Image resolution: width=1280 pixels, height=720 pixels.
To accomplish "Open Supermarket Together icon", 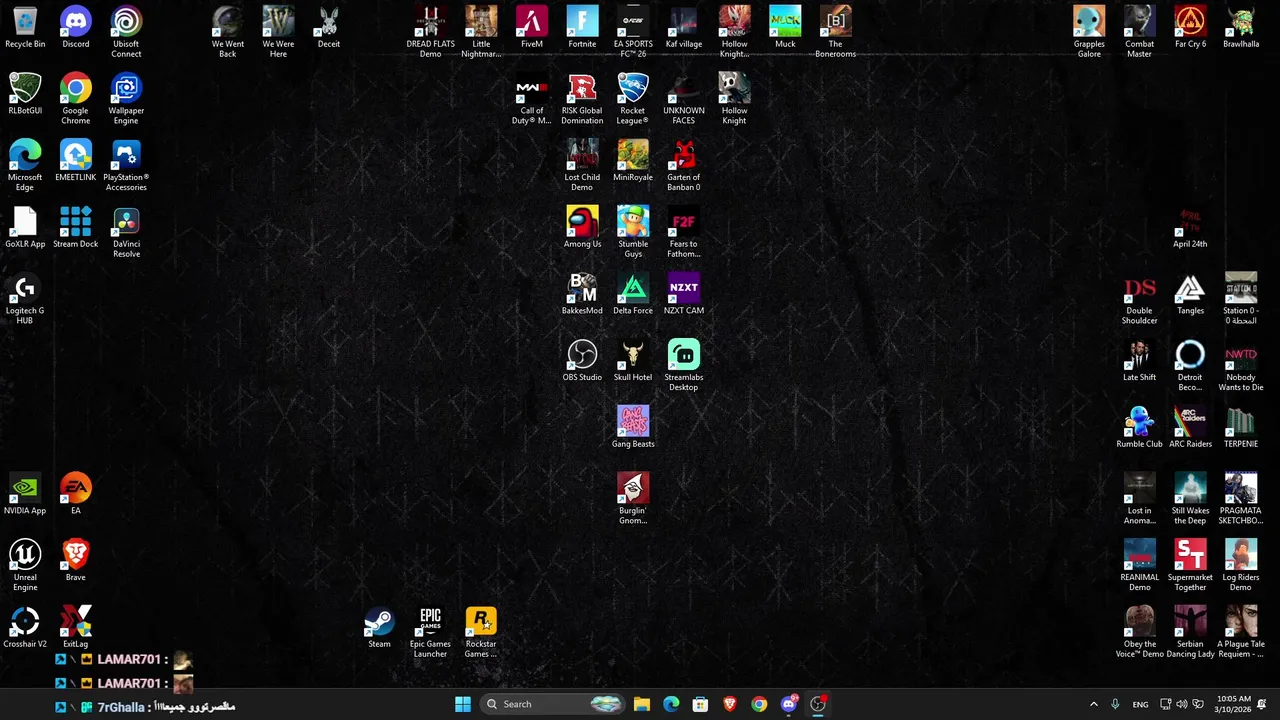I will pyautogui.click(x=1190, y=565).
